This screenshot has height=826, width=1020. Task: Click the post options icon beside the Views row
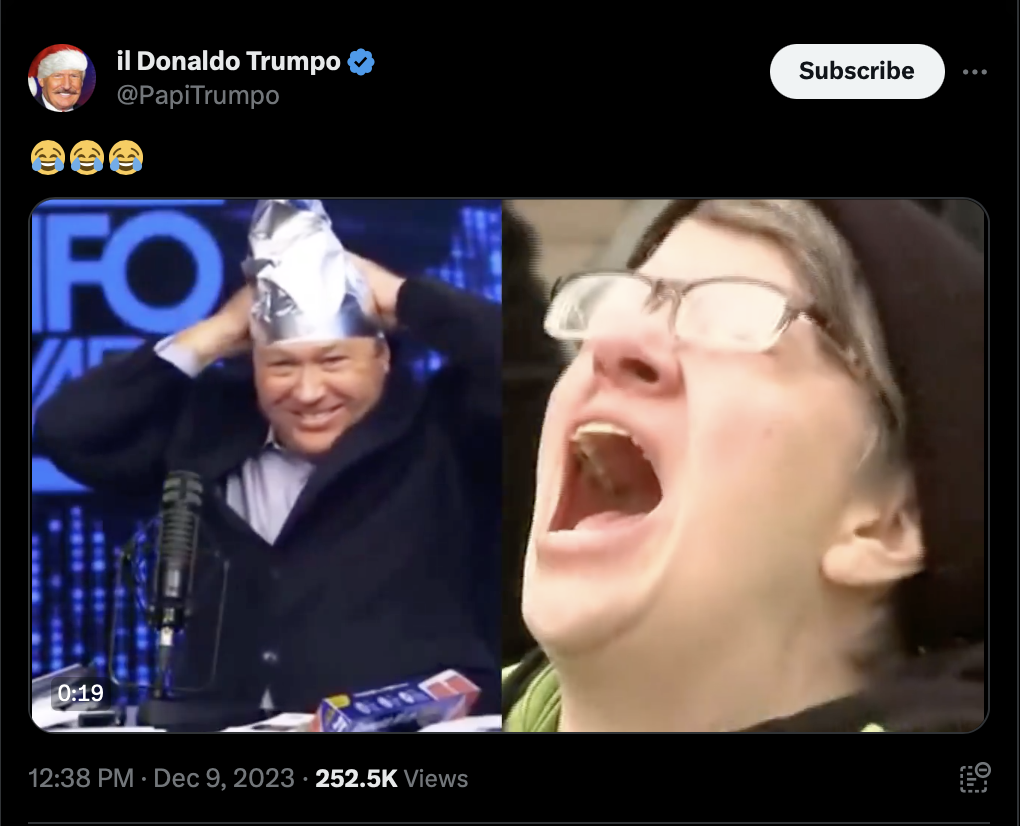[x=974, y=778]
